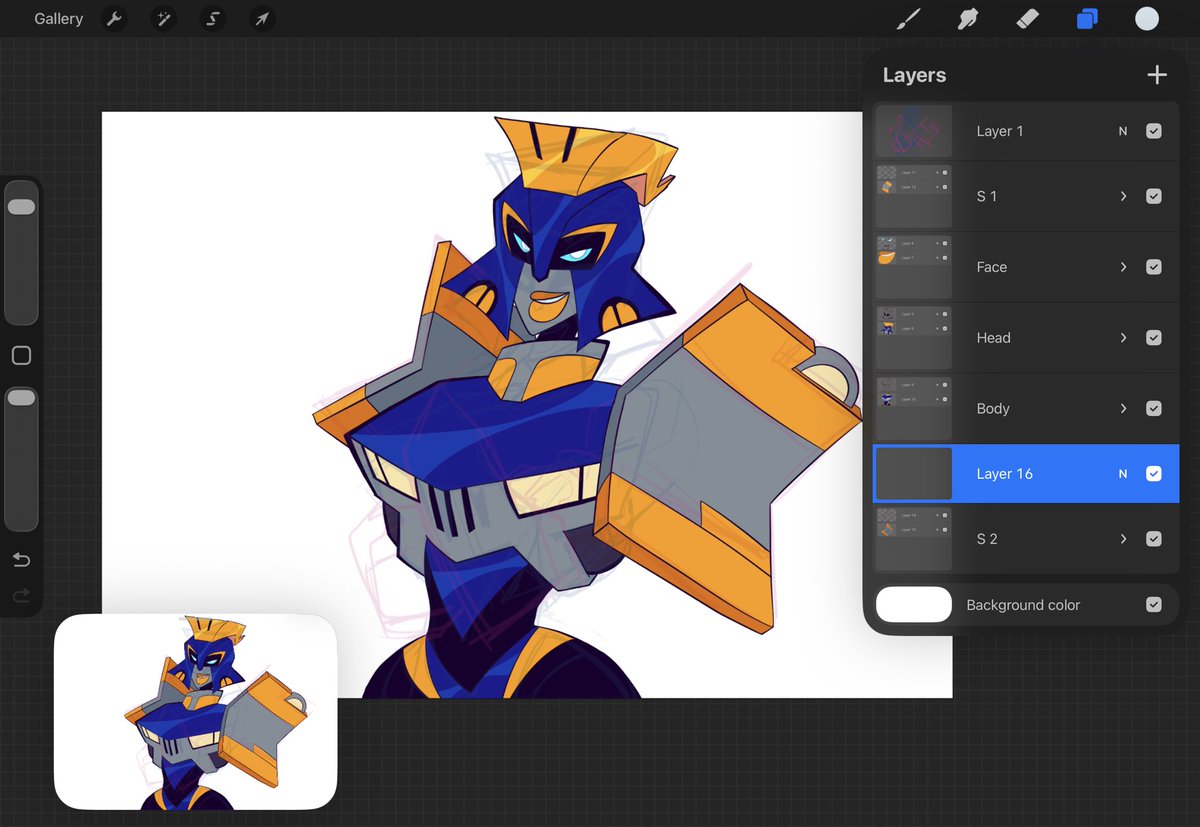Select the 'Layer 1' name label

tap(1000, 131)
